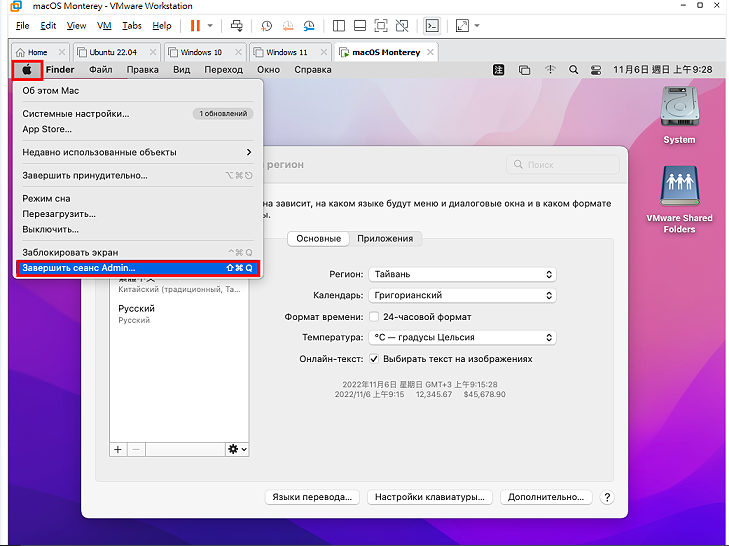The width and height of the screenshot is (729, 546).
Task: Click the stretch guest display icon
Action: pos(462,26)
